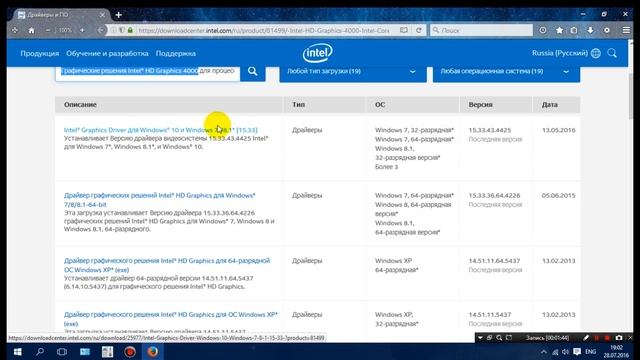640x360 pixels.
Task: Click the green padlock site security icon
Action: [x=130, y=30]
